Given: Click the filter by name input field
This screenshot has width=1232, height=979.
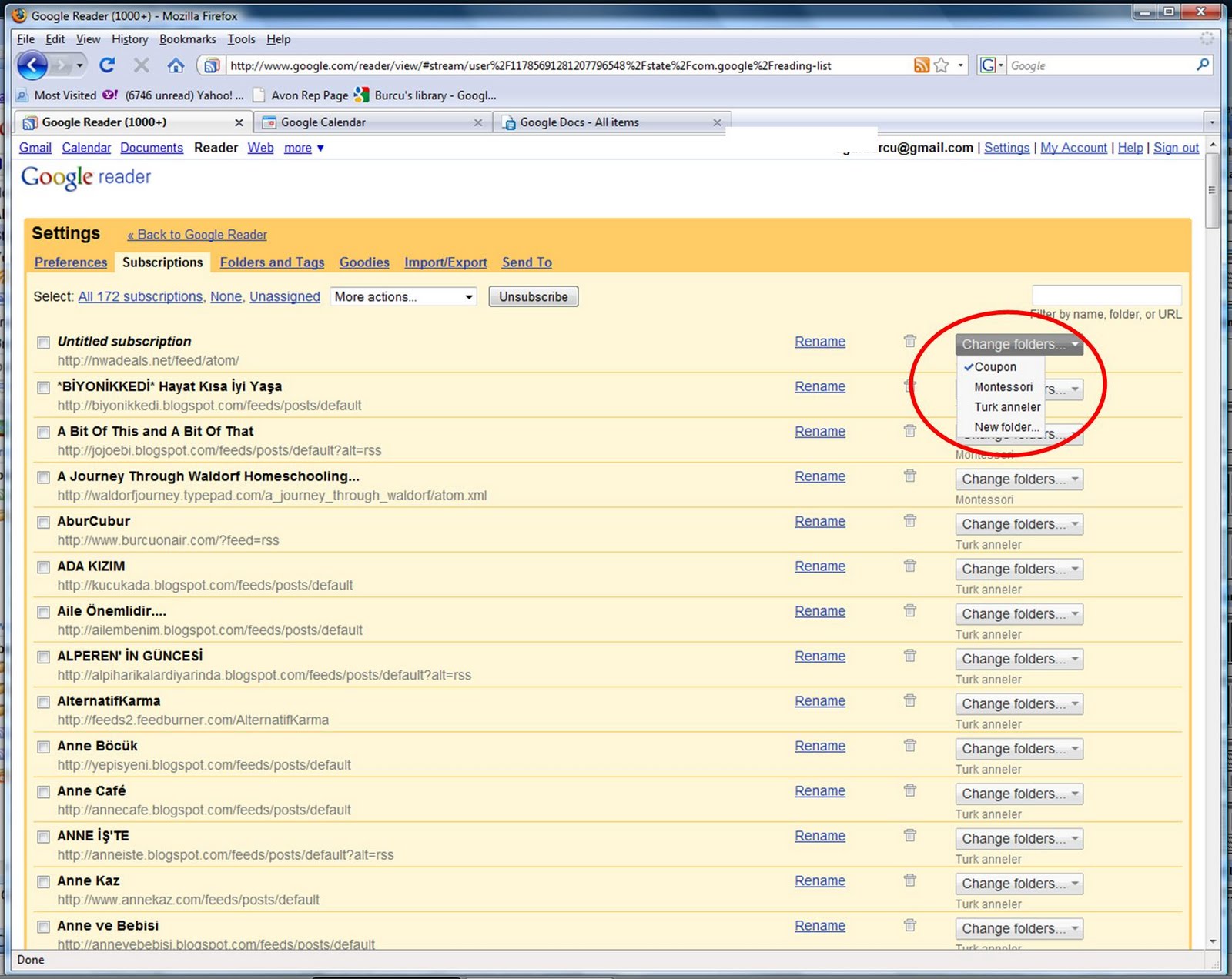Looking at the screenshot, I should point(1106,296).
